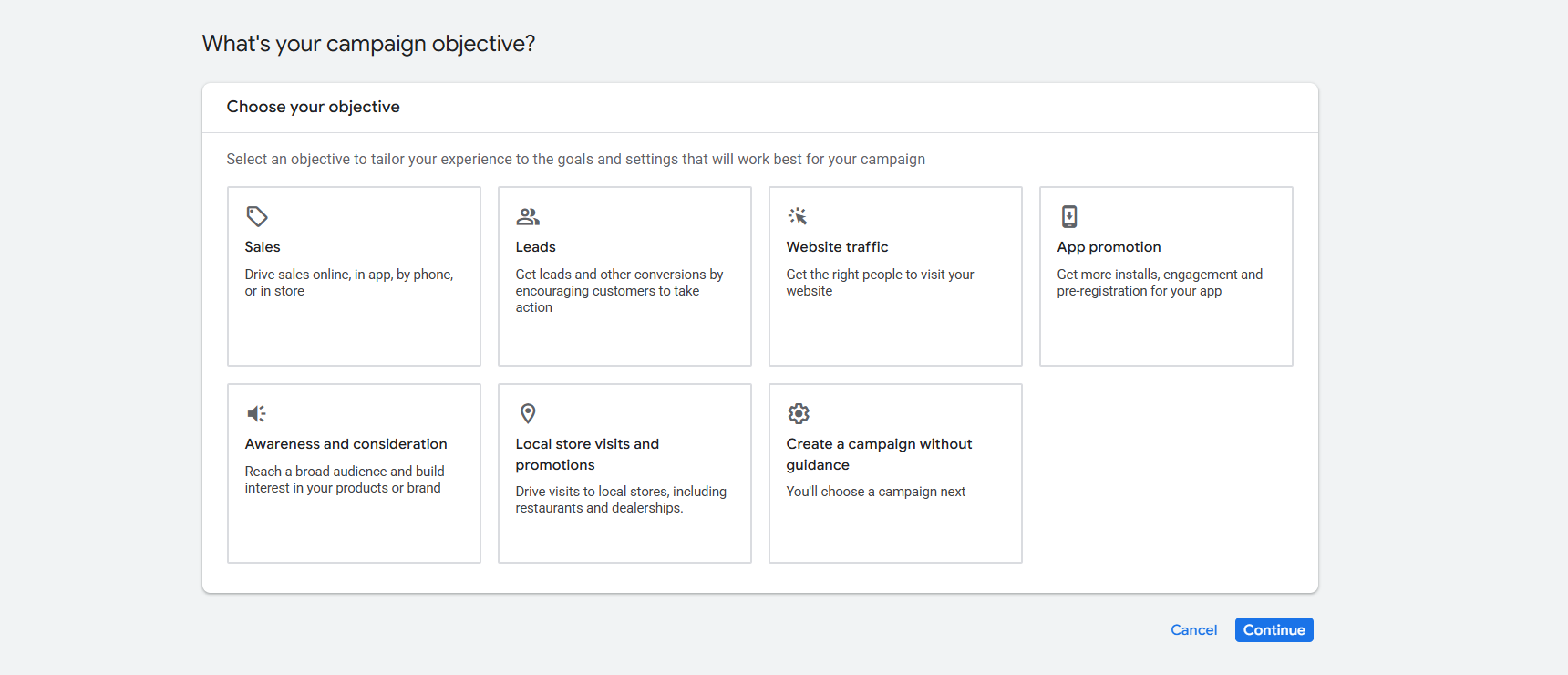The height and width of the screenshot is (675, 1568).
Task: Click the Sales price tag icon
Action: coord(257,216)
